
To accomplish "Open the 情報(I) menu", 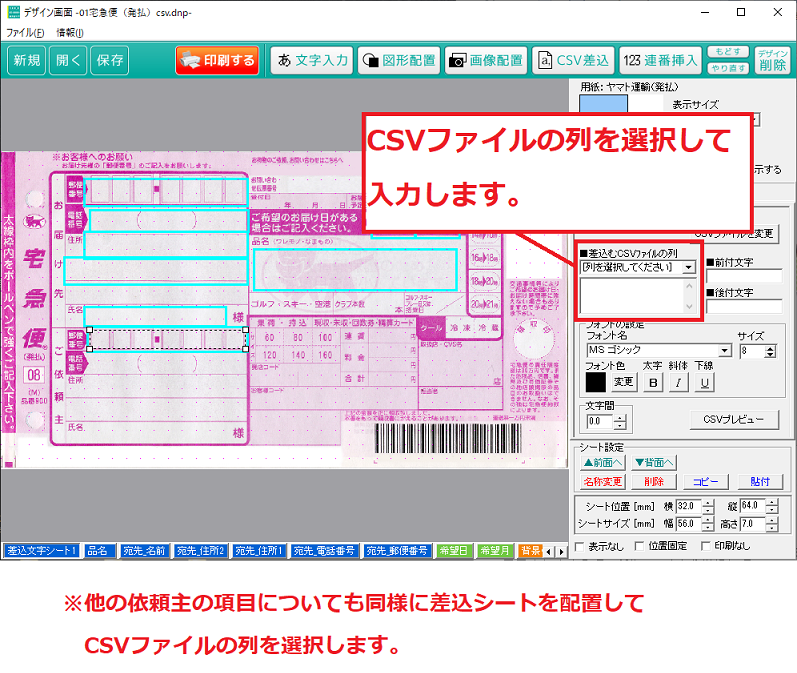I will pos(70,33).
